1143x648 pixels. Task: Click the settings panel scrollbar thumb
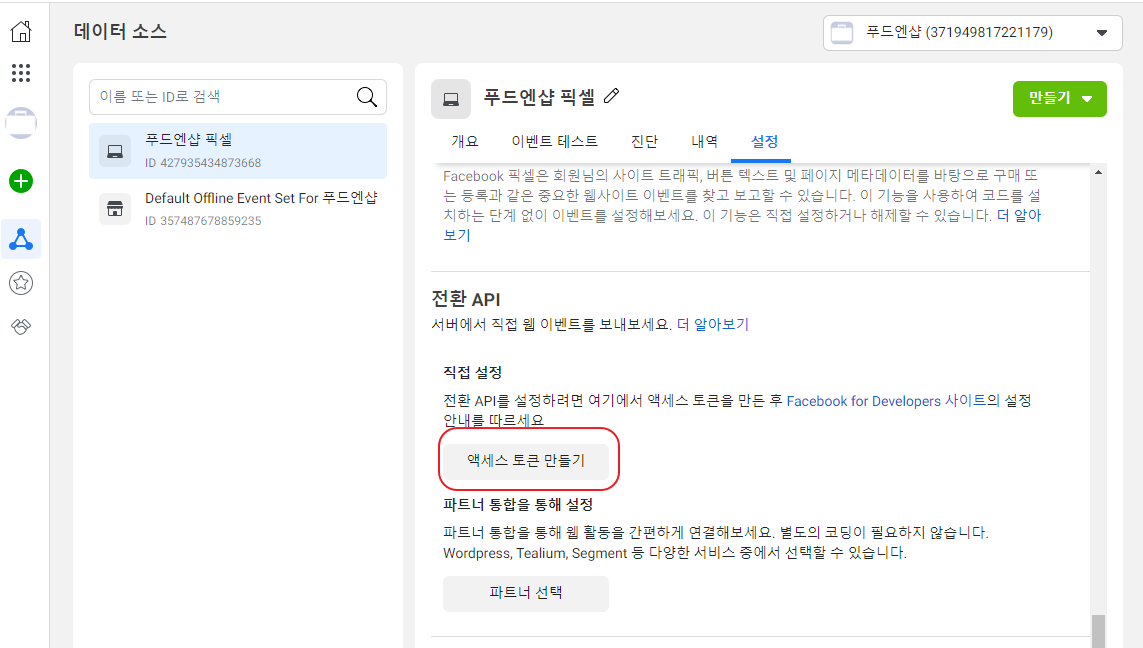point(1098,631)
